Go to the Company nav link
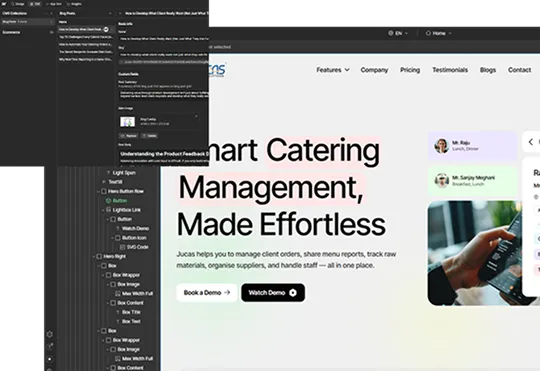The width and height of the screenshot is (540, 371). (x=374, y=70)
